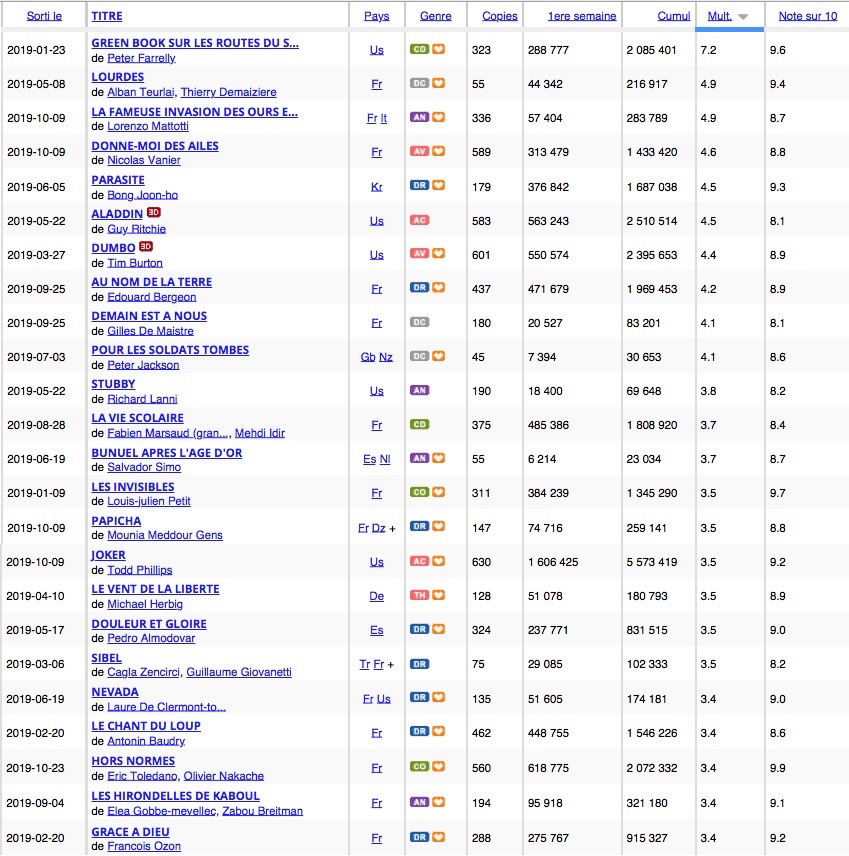
Task: Open the Parasite film link
Action: [x=118, y=180]
